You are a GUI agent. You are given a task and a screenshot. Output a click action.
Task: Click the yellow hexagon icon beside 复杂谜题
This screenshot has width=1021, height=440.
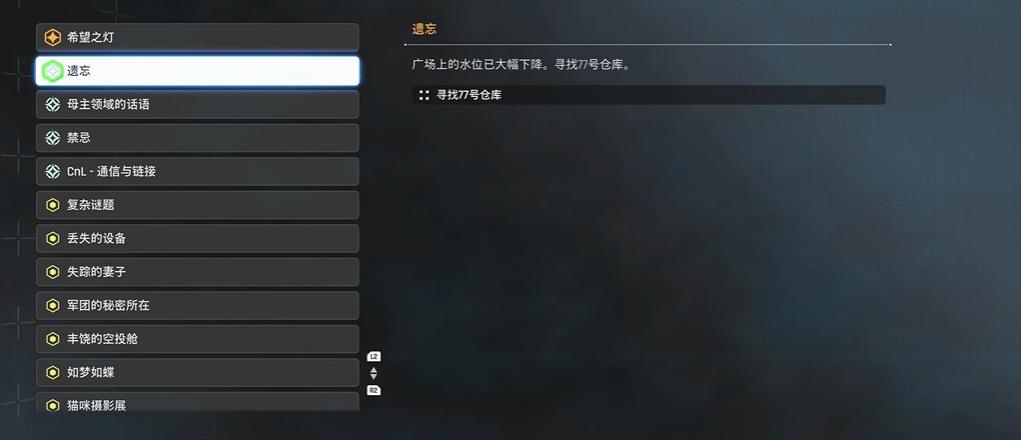pyautogui.click(x=53, y=205)
